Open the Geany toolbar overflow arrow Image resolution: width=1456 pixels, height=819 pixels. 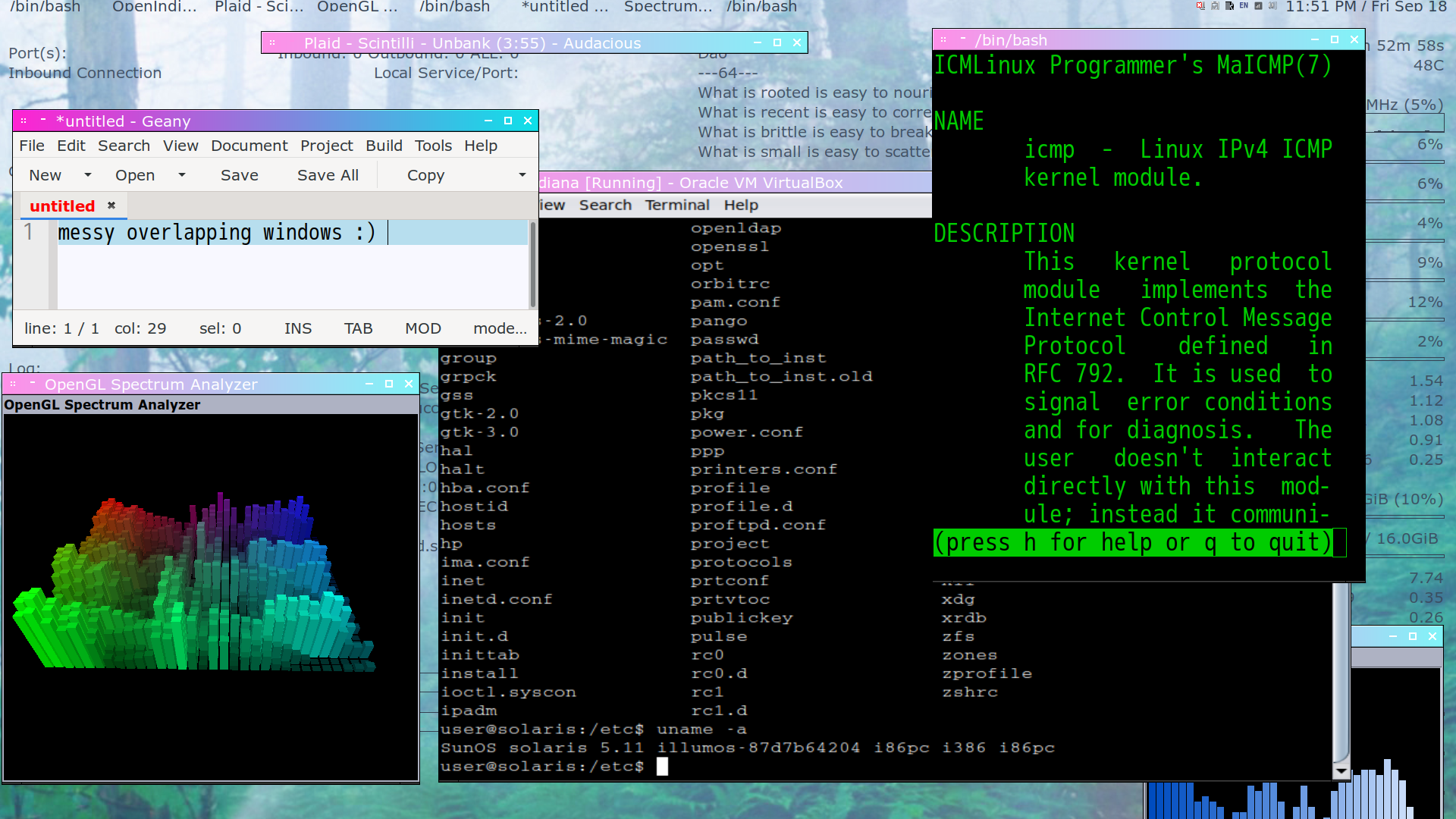click(x=522, y=175)
